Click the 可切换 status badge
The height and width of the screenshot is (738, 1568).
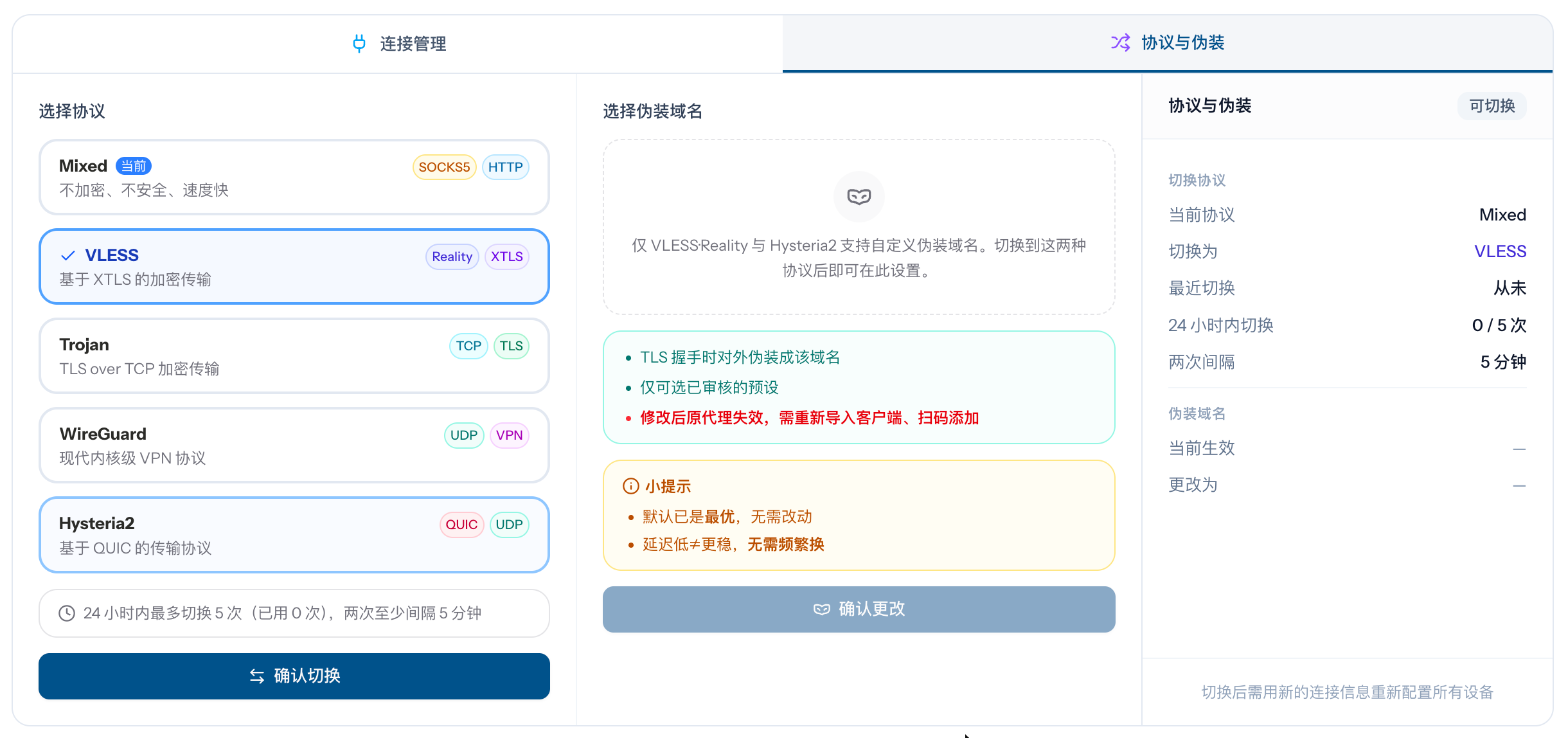pyautogui.click(x=1491, y=106)
